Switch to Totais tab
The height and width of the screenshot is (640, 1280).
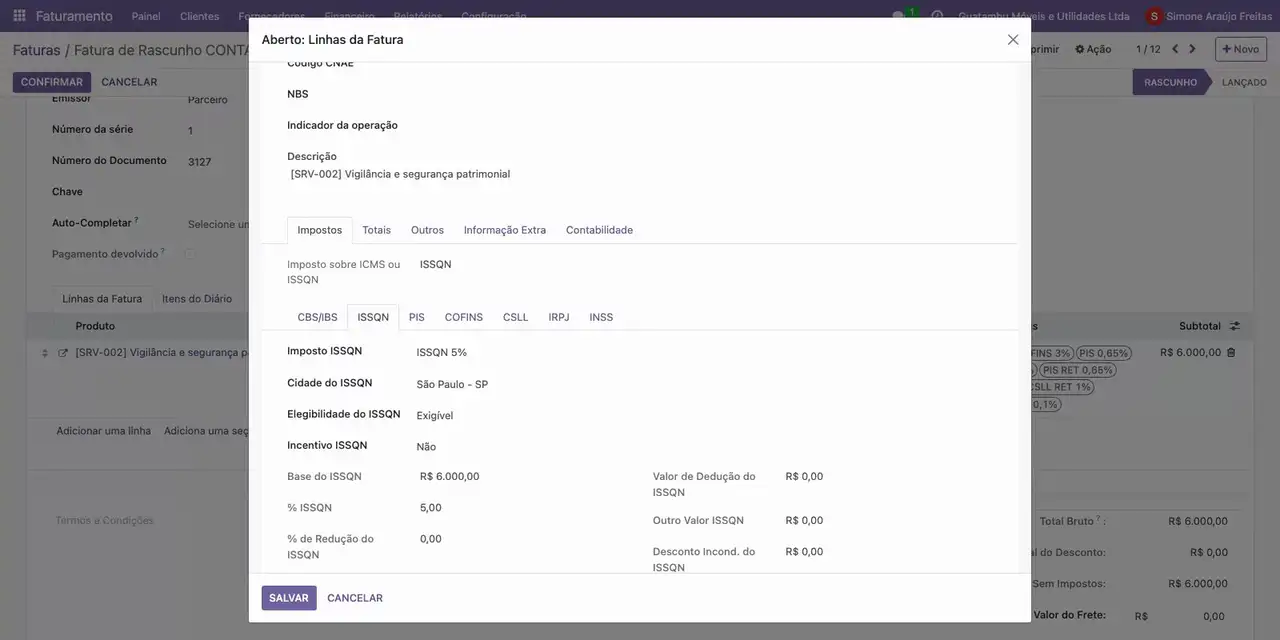point(376,230)
